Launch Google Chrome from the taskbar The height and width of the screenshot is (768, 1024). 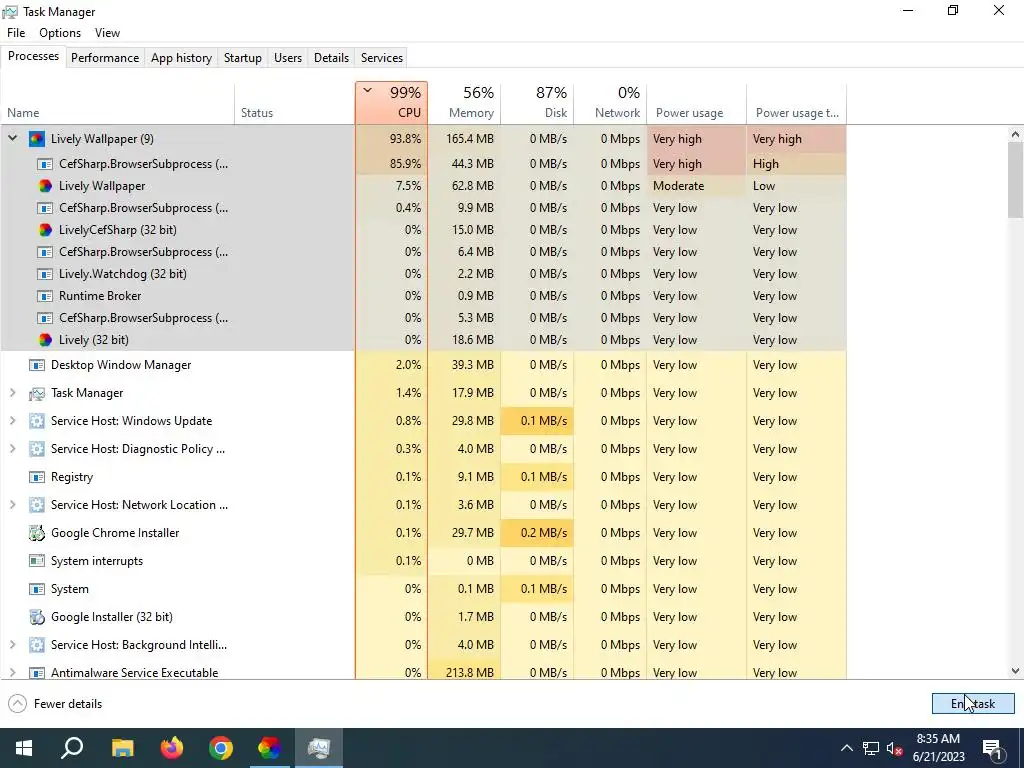[221, 748]
